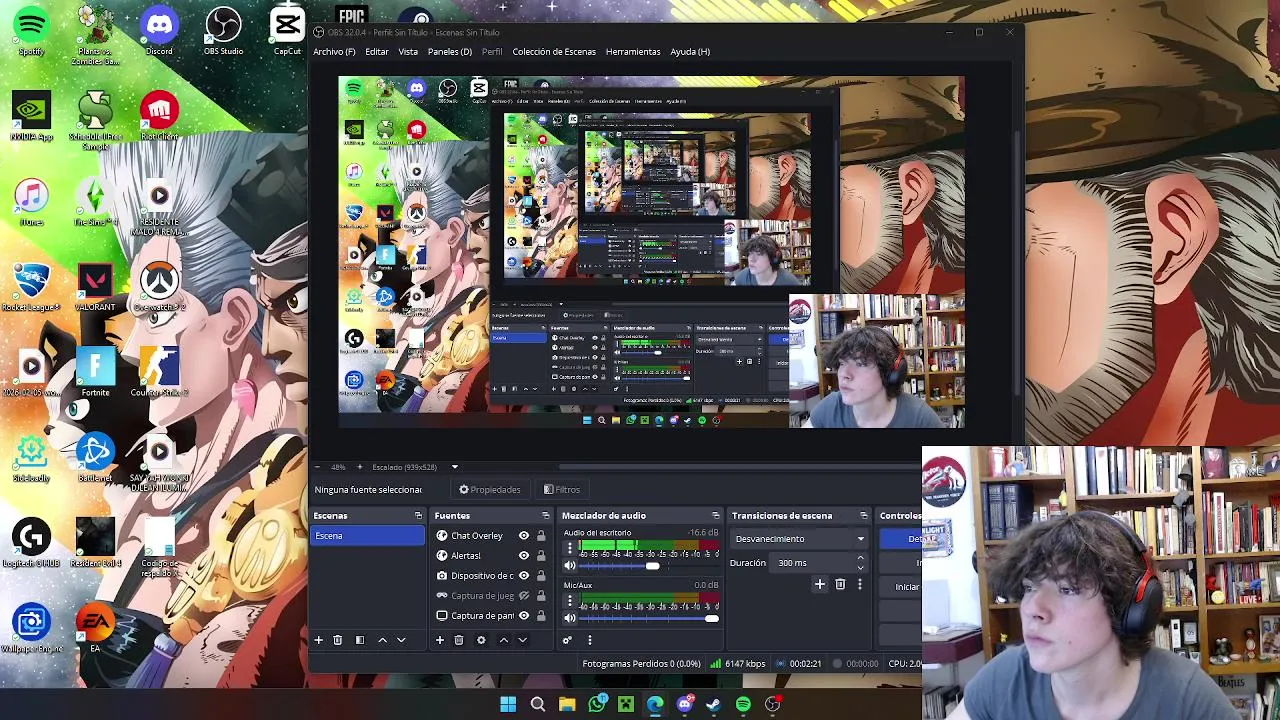The height and width of the screenshot is (720, 1280).
Task: Pop out the Fuentes dock icon
Action: click(x=545, y=516)
